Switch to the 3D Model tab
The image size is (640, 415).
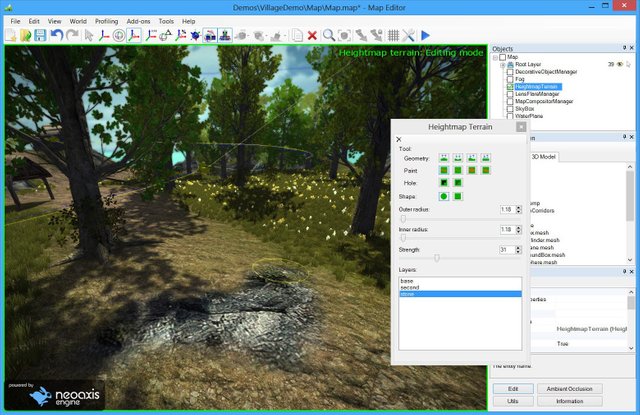(x=543, y=157)
